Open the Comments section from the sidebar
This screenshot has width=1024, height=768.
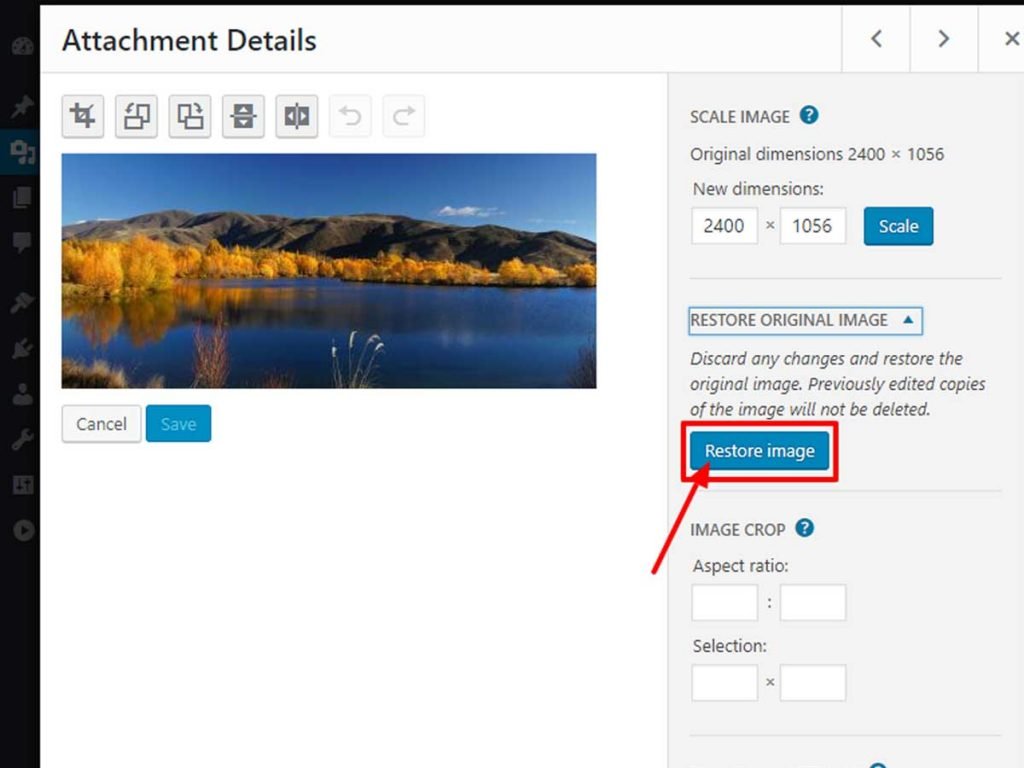tap(22, 243)
